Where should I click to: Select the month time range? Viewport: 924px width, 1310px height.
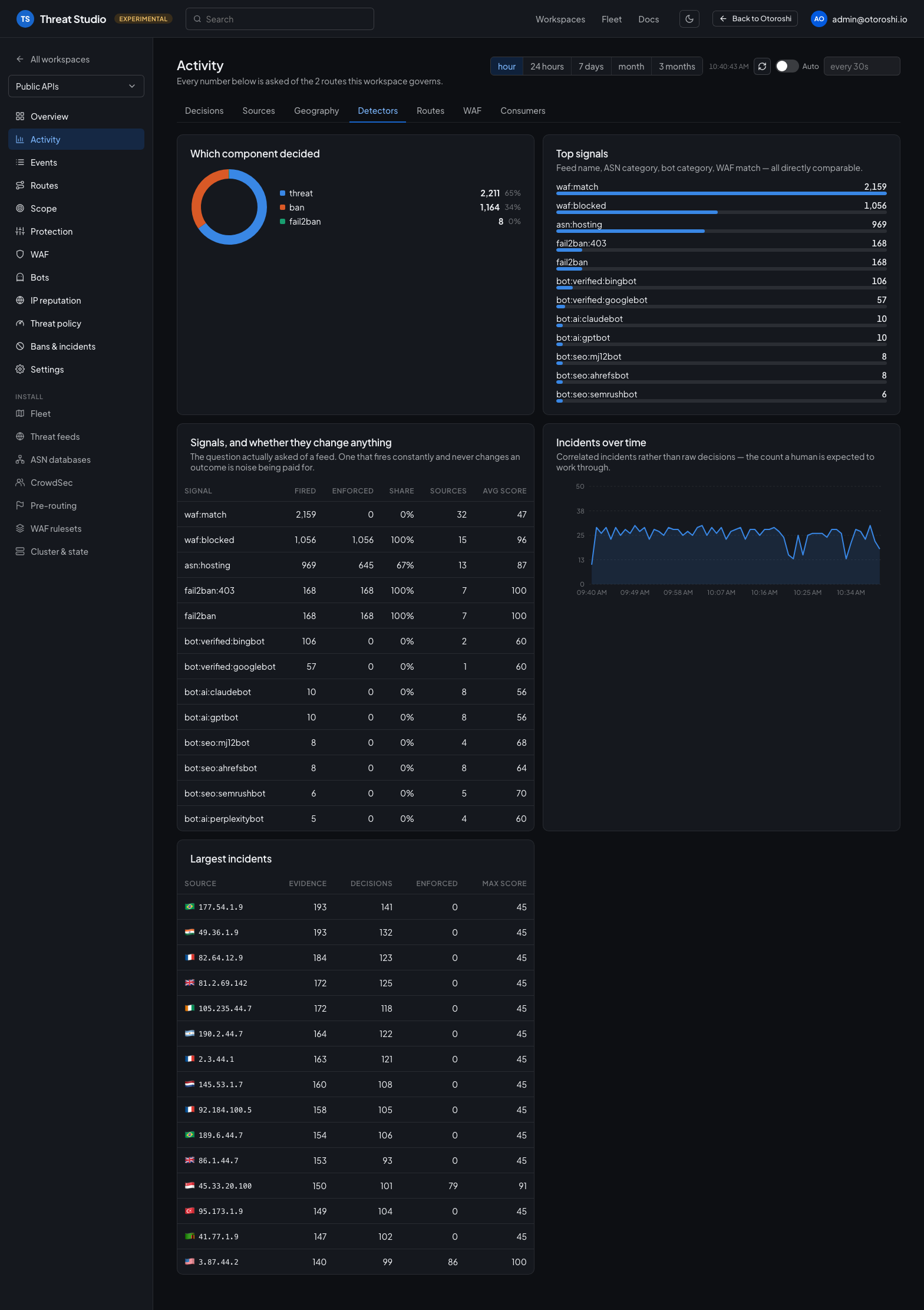(x=631, y=67)
